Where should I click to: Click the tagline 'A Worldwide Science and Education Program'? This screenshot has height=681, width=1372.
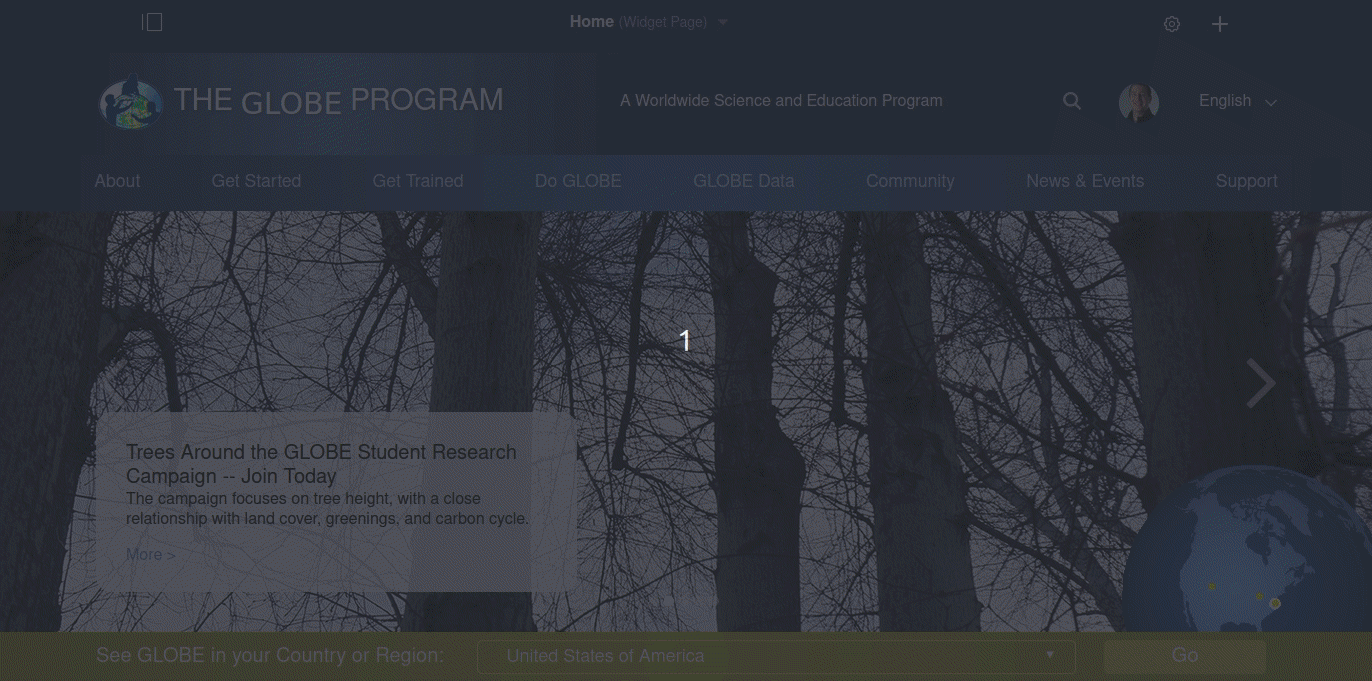tap(781, 101)
